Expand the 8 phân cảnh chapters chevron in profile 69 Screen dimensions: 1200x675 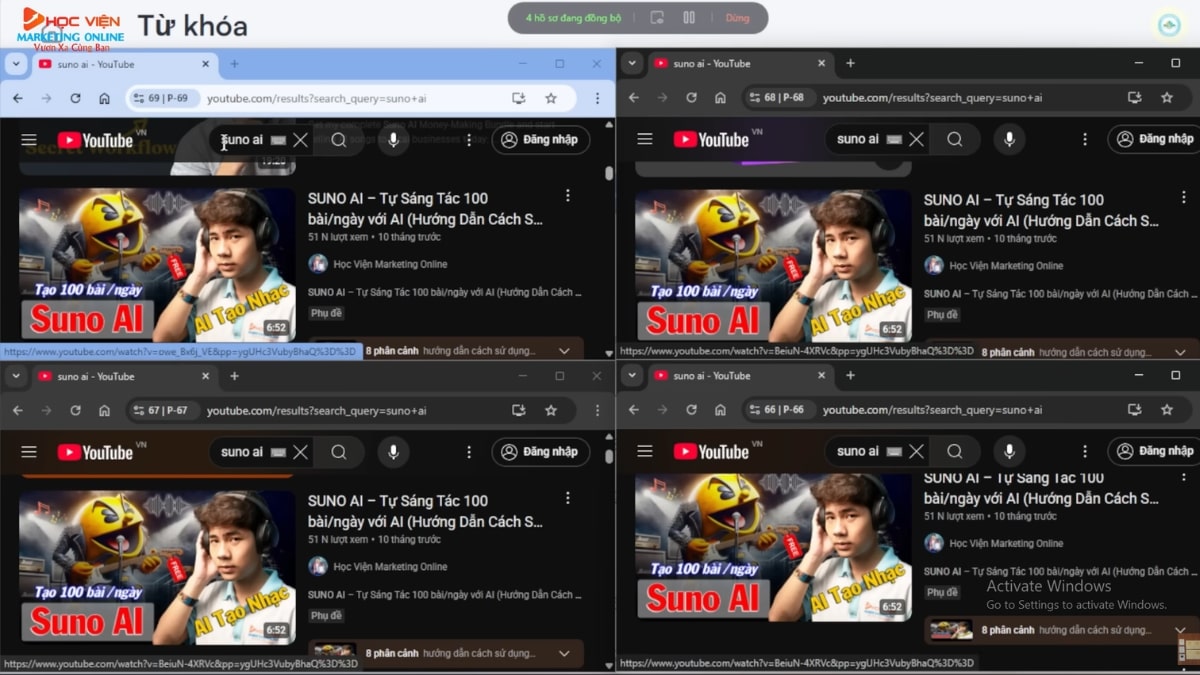tap(562, 350)
